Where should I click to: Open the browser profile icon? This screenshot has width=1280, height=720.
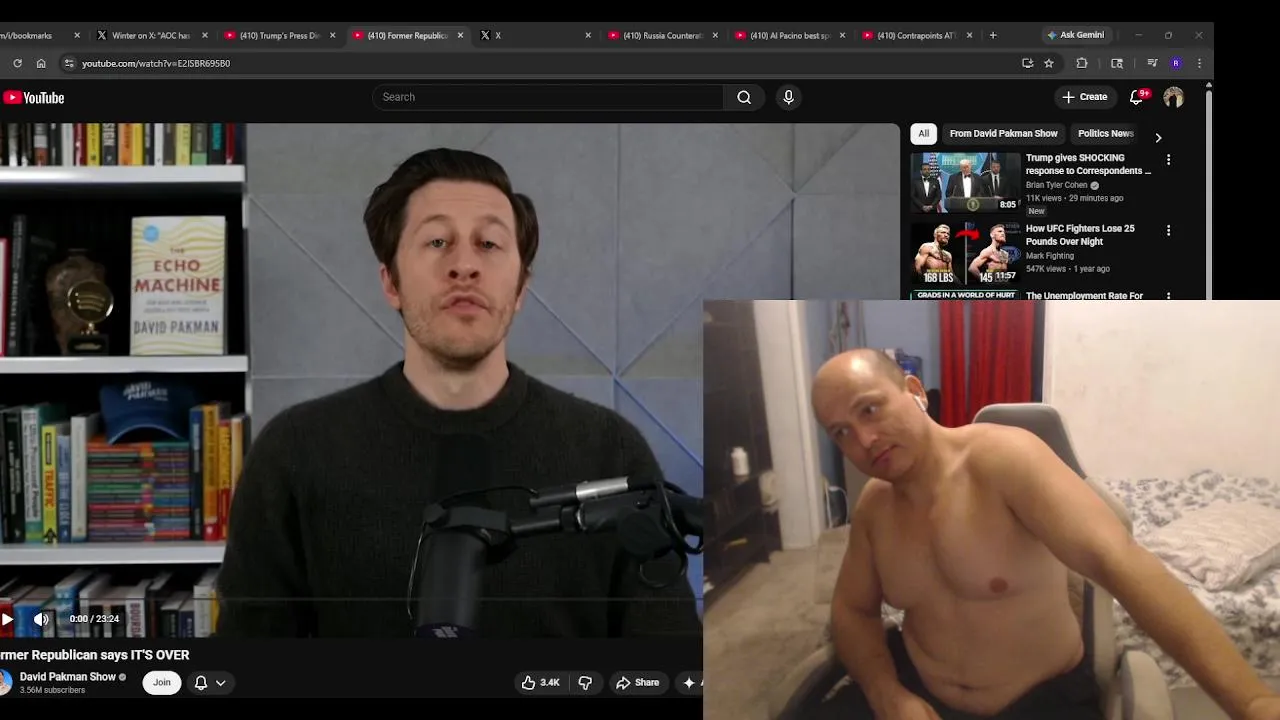(x=1176, y=63)
